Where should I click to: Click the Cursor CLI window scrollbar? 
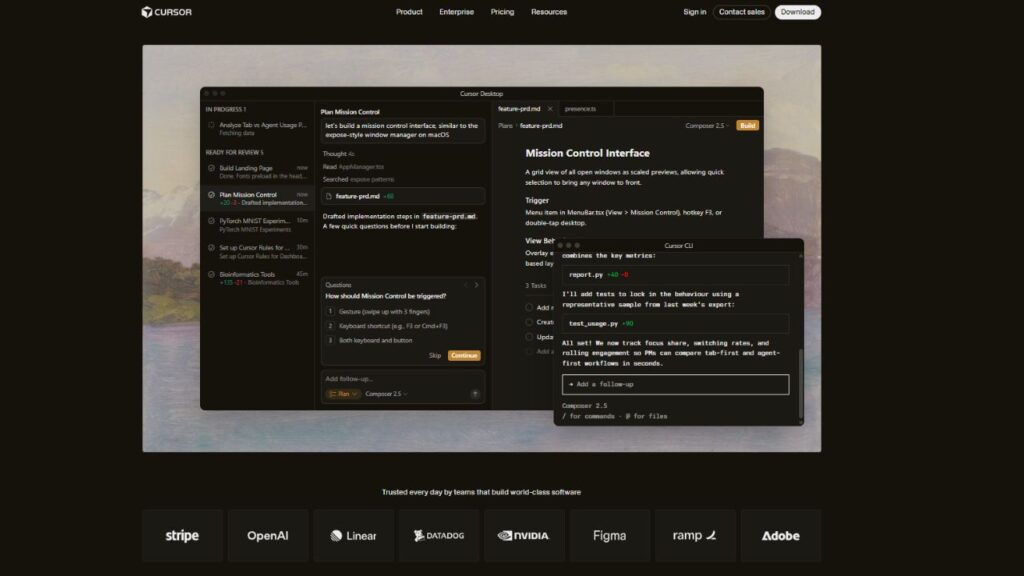[x=801, y=384]
